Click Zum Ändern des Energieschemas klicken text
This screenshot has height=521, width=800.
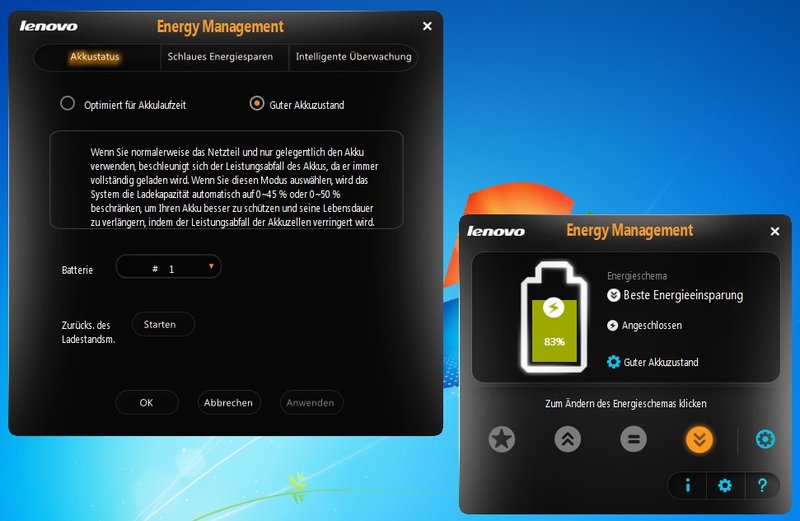tap(626, 404)
